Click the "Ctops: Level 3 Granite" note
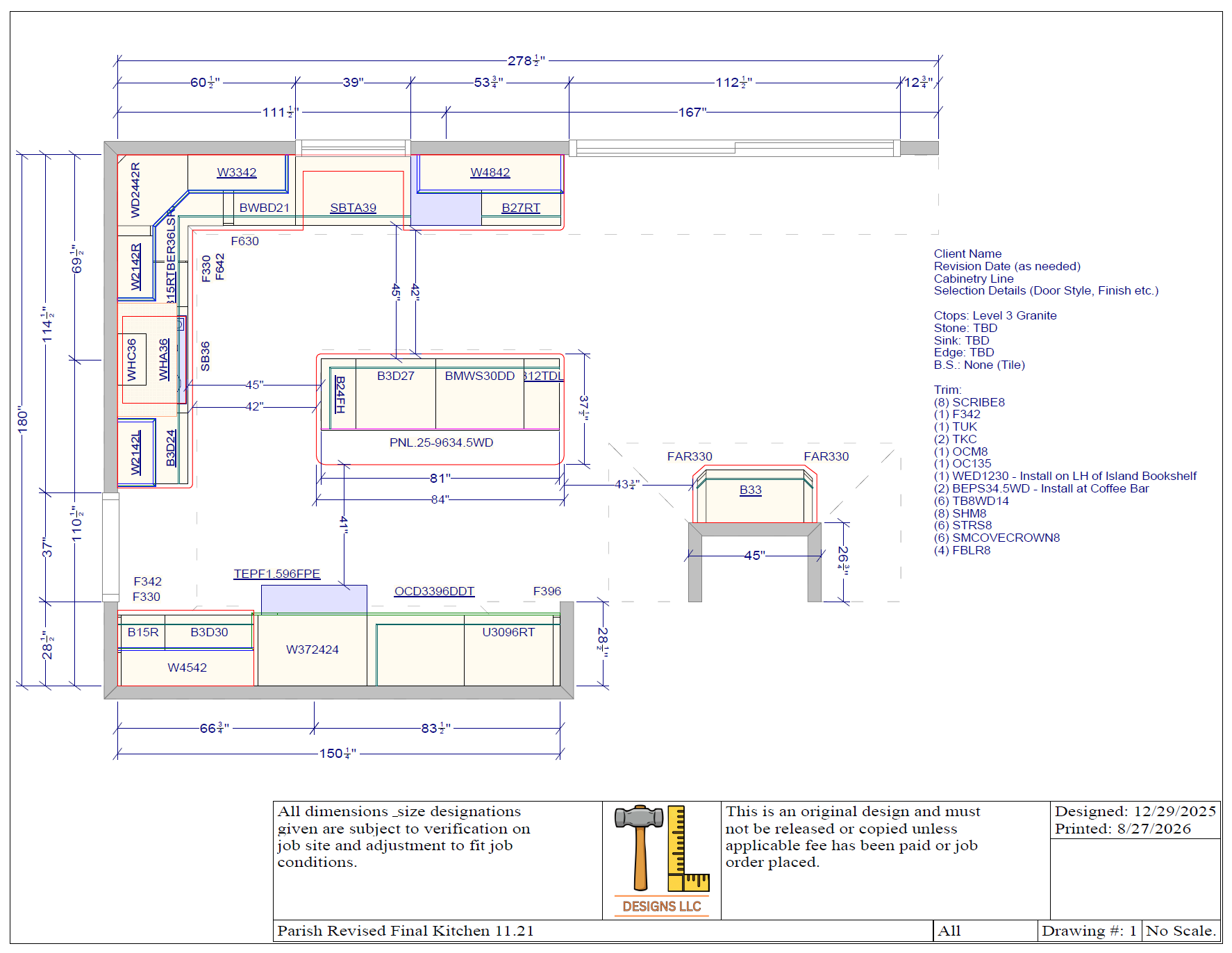1232x953 pixels. click(995, 315)
